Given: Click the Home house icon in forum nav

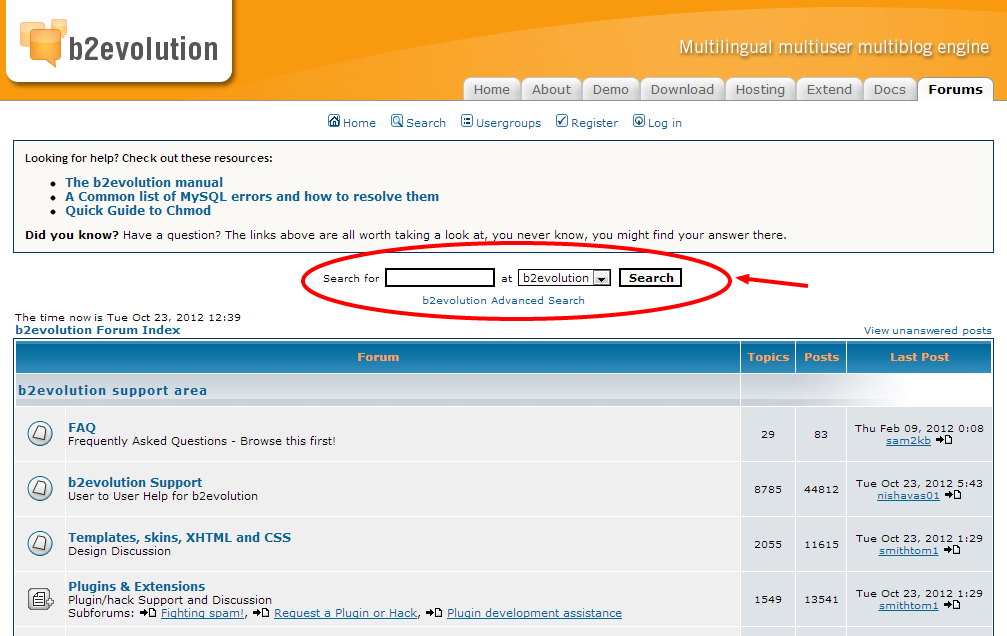Looking at the screenshot, I should 334,121.
